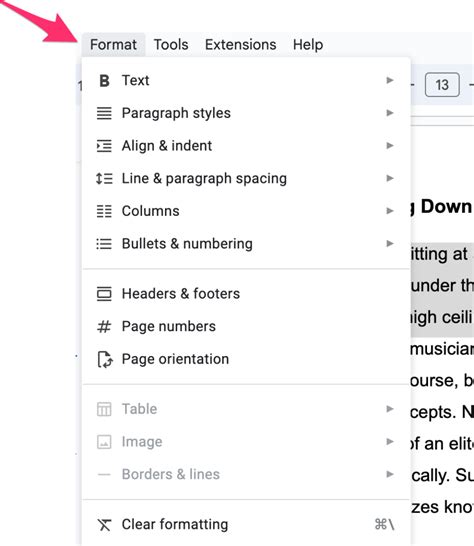Open the Extensions menu

point(241,45)
